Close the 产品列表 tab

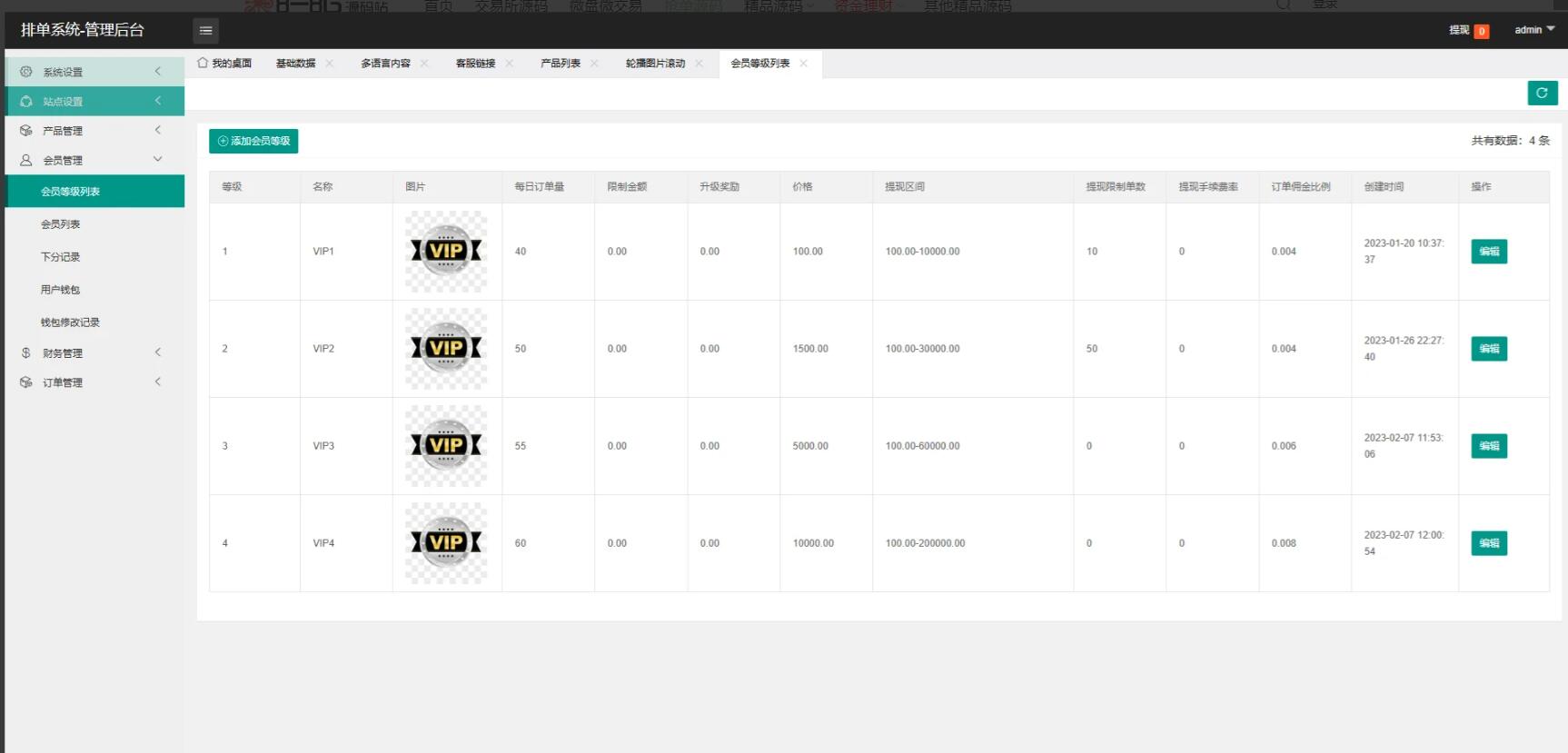[594, 64]
